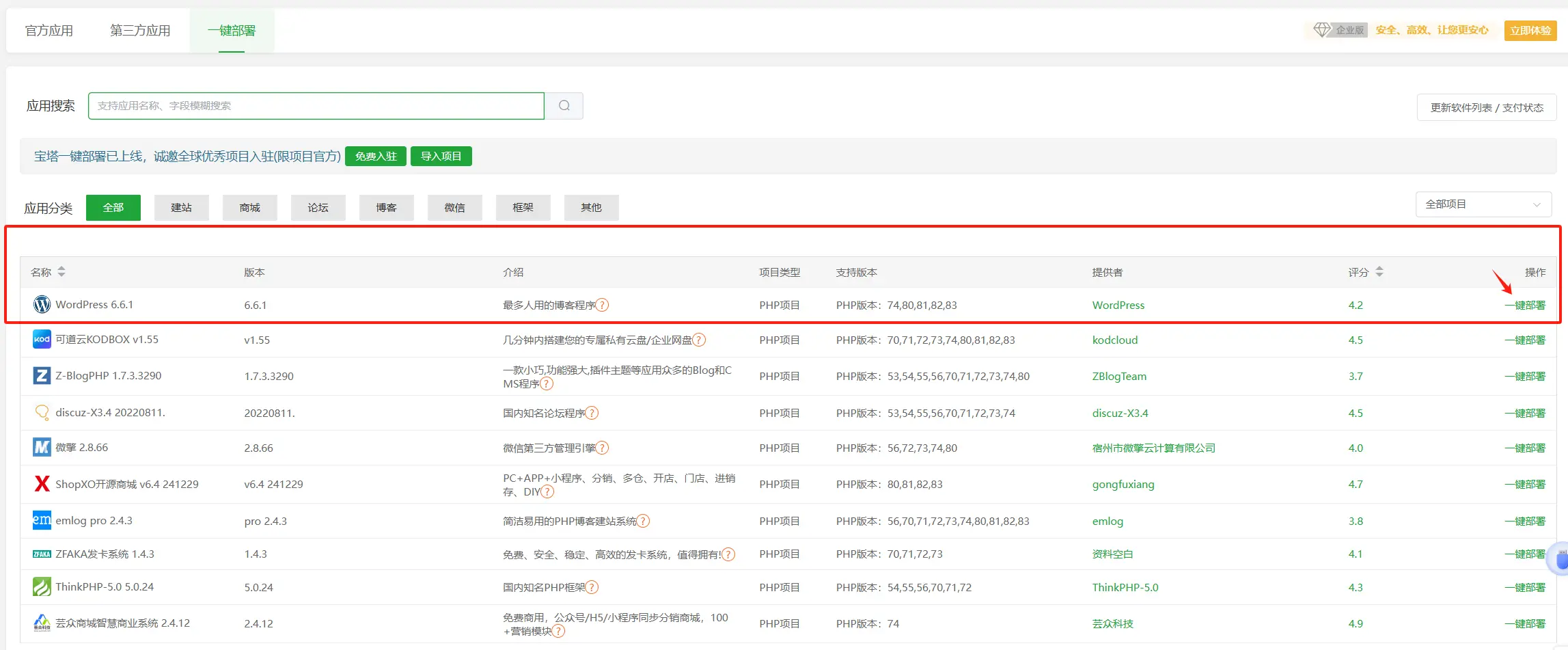Click the 导入项目 button

tap(441, 157)
